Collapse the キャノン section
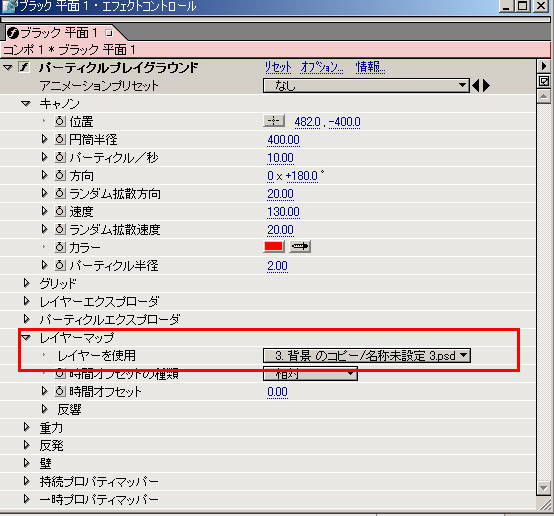This screenshot has height=516, width=554. 26,103
